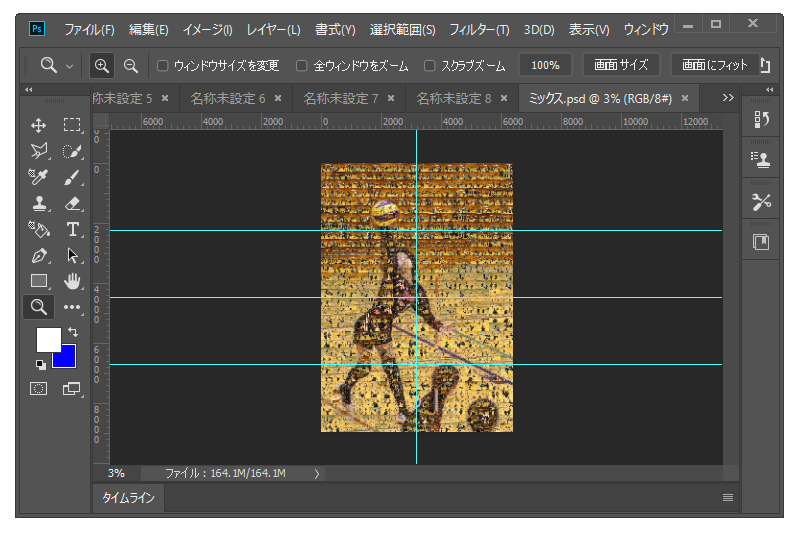Click the Photoshop Ps logo icon

[x=37, y=29]
